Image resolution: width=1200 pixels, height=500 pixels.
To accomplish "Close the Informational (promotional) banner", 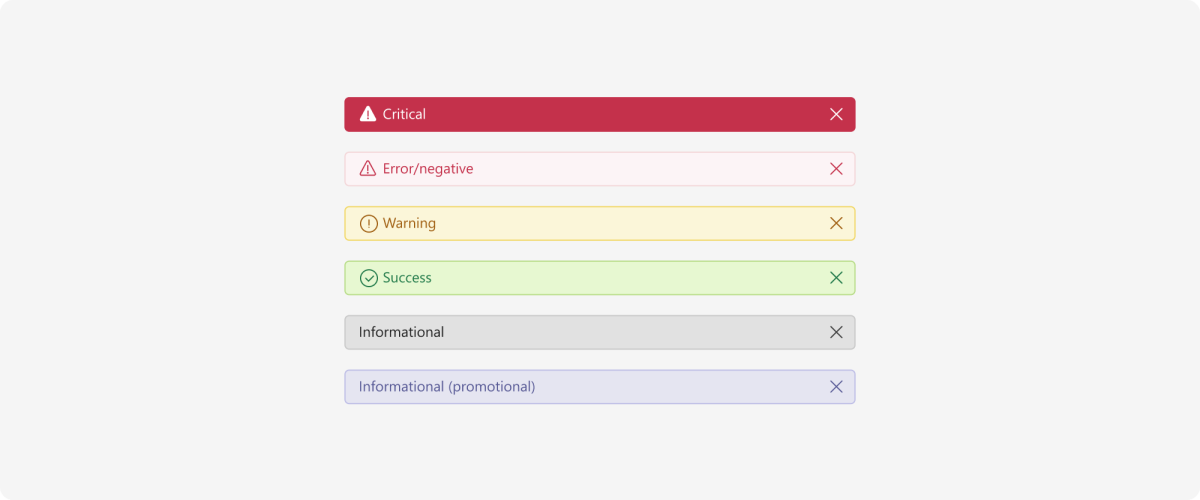I will (837, 387).
